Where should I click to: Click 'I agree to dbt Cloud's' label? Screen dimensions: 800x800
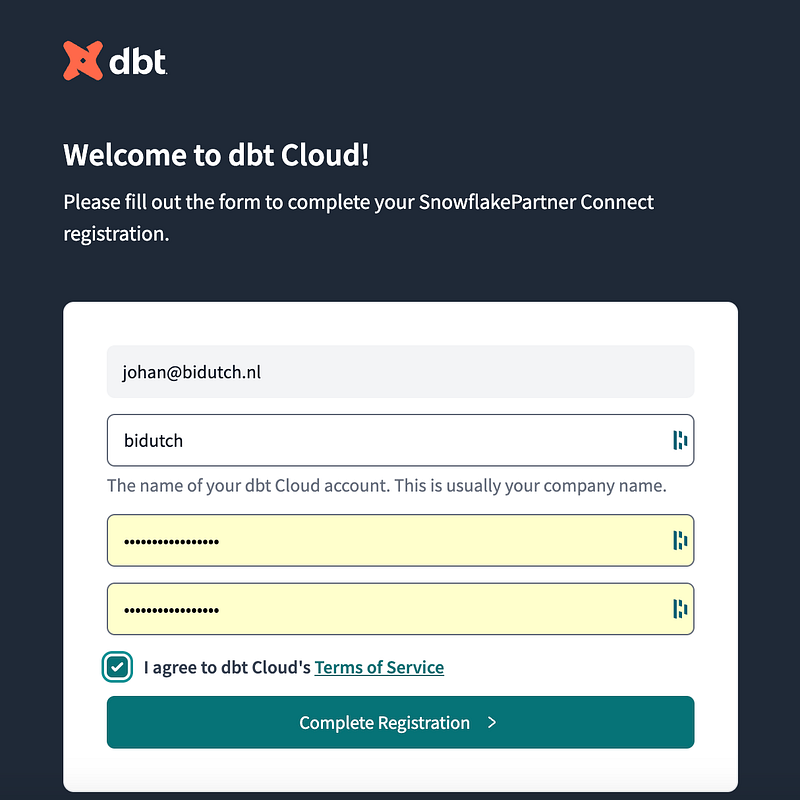click(x=227, y=667)
